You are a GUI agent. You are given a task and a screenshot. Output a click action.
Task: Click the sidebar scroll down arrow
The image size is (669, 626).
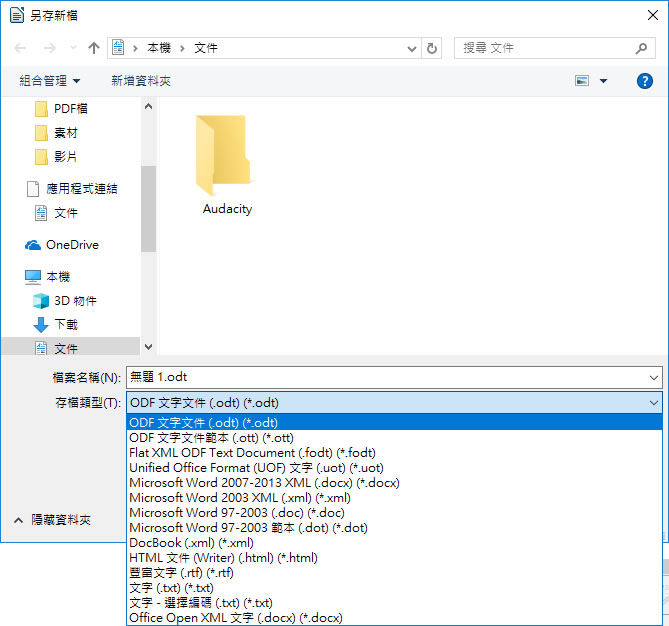pyautogui.click(x=148, y=346)
